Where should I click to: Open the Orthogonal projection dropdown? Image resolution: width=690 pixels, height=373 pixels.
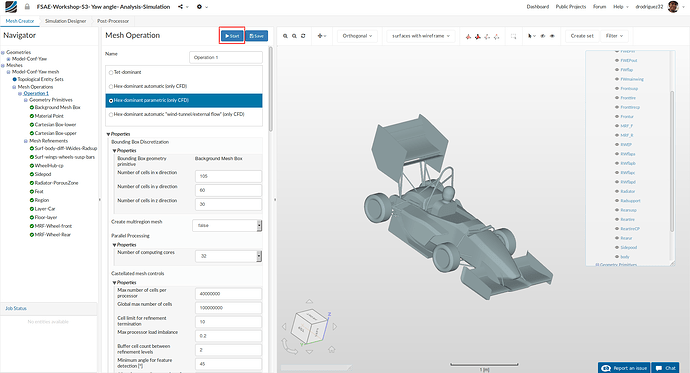[x=357, y=36]
